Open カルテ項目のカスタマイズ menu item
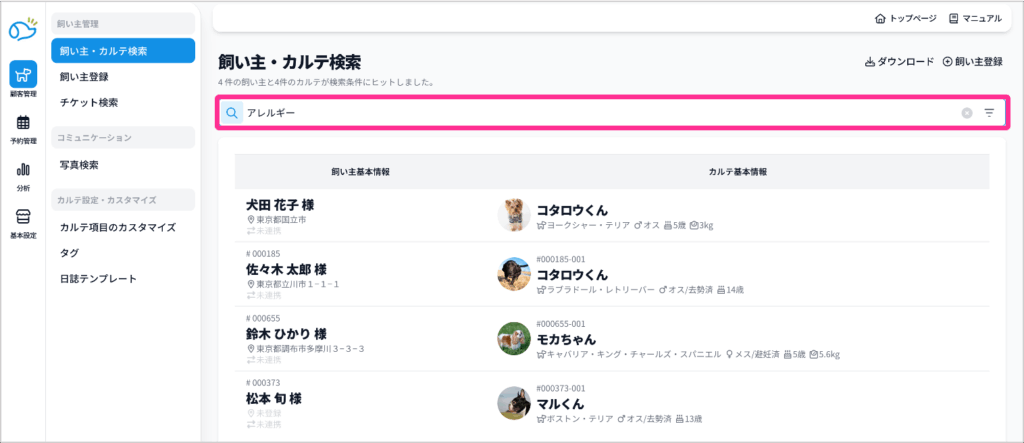The height and width of the screenshot is (443, 1024). tap(118, 227)
